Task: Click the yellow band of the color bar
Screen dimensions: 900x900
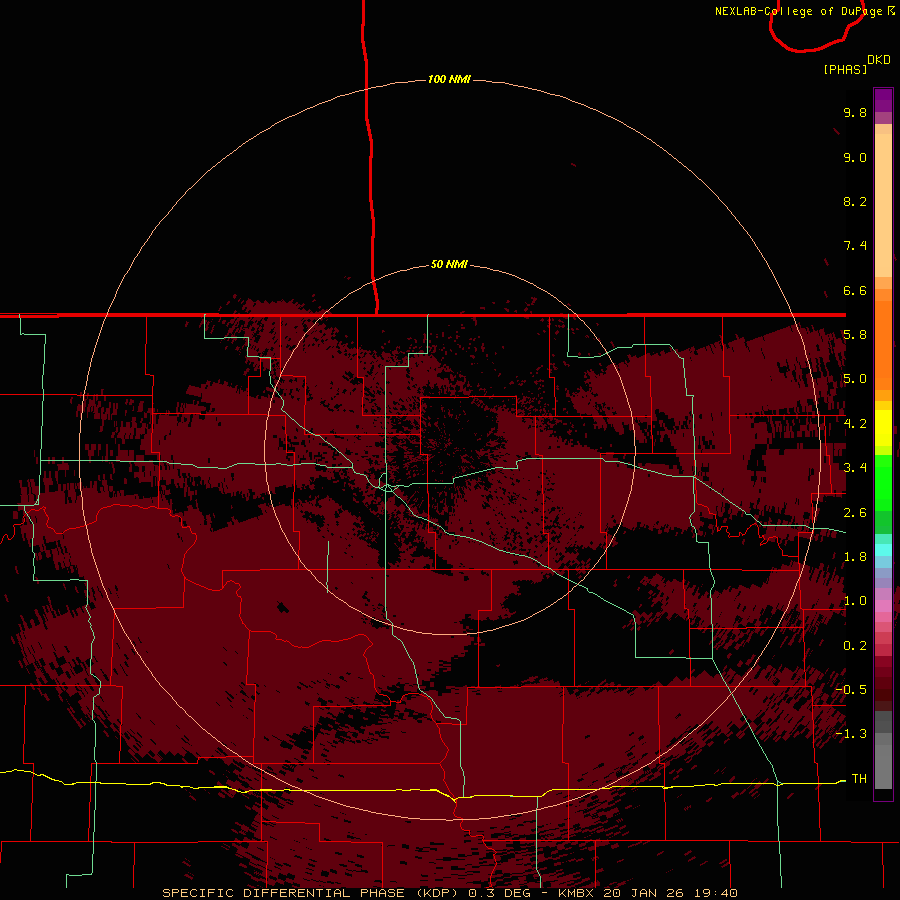Action: [x=883, y=428]
